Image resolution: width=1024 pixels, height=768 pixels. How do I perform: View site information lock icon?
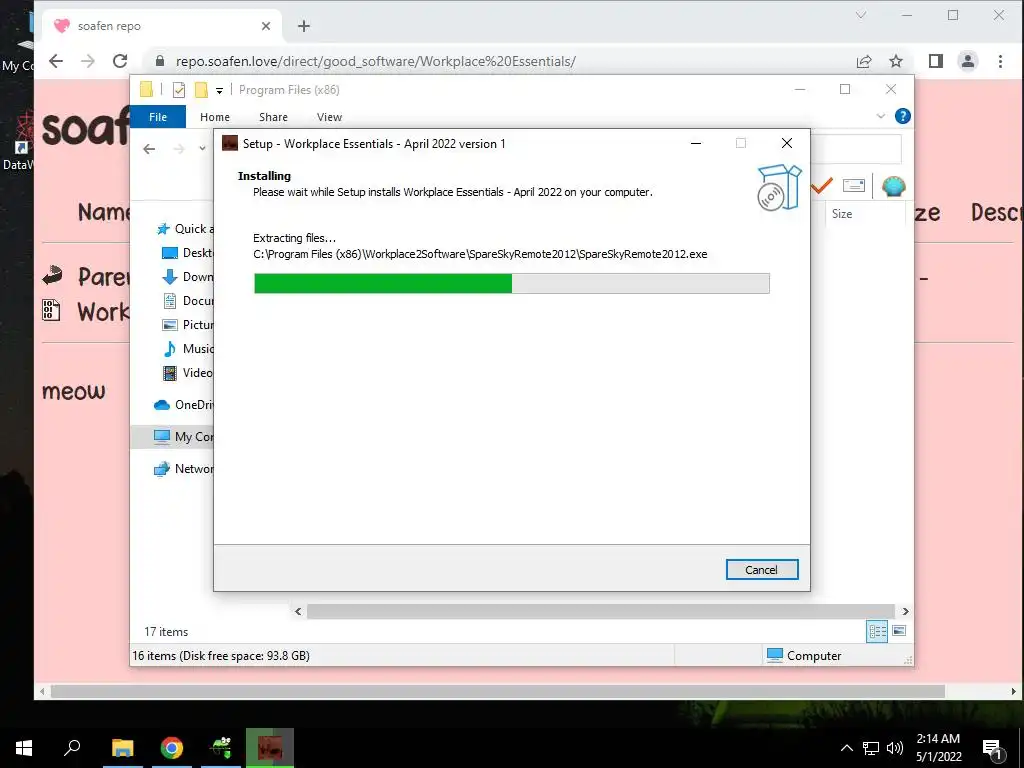[x=160, y=61]
